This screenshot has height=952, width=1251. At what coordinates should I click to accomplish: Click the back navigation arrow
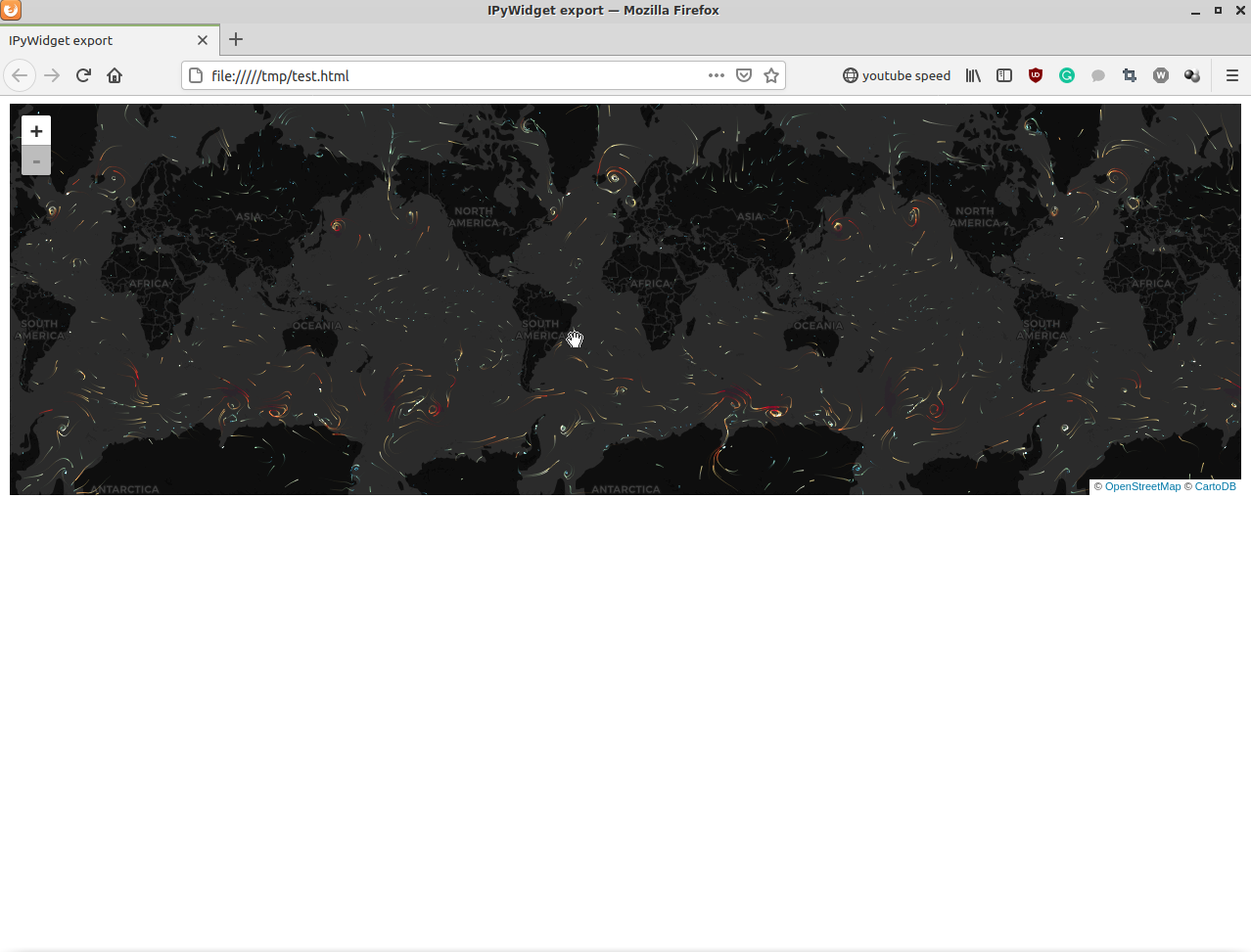point(20,75)
